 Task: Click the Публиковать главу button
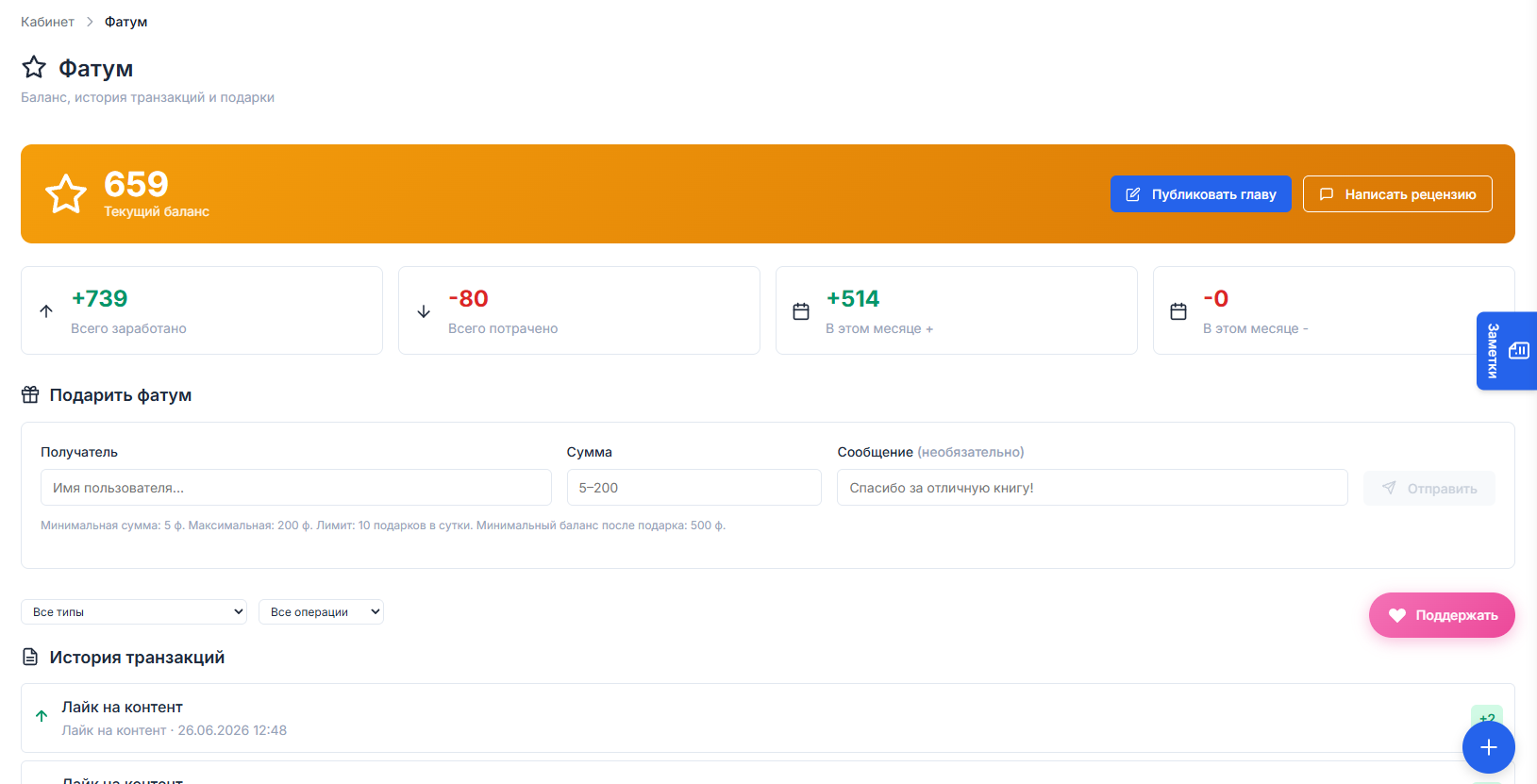(1201, 194)
